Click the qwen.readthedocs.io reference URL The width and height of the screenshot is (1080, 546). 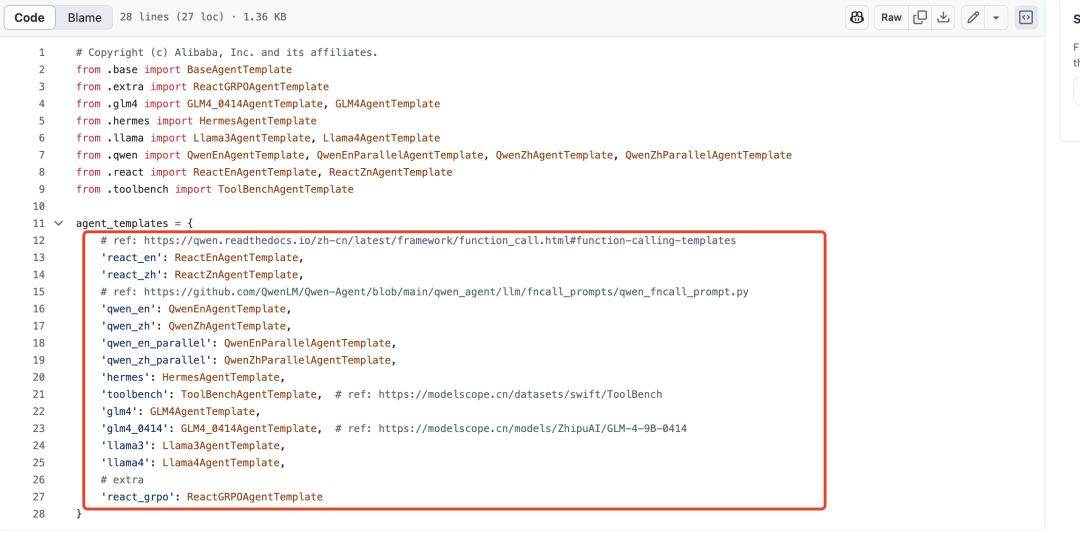click(x=440, y=240)
